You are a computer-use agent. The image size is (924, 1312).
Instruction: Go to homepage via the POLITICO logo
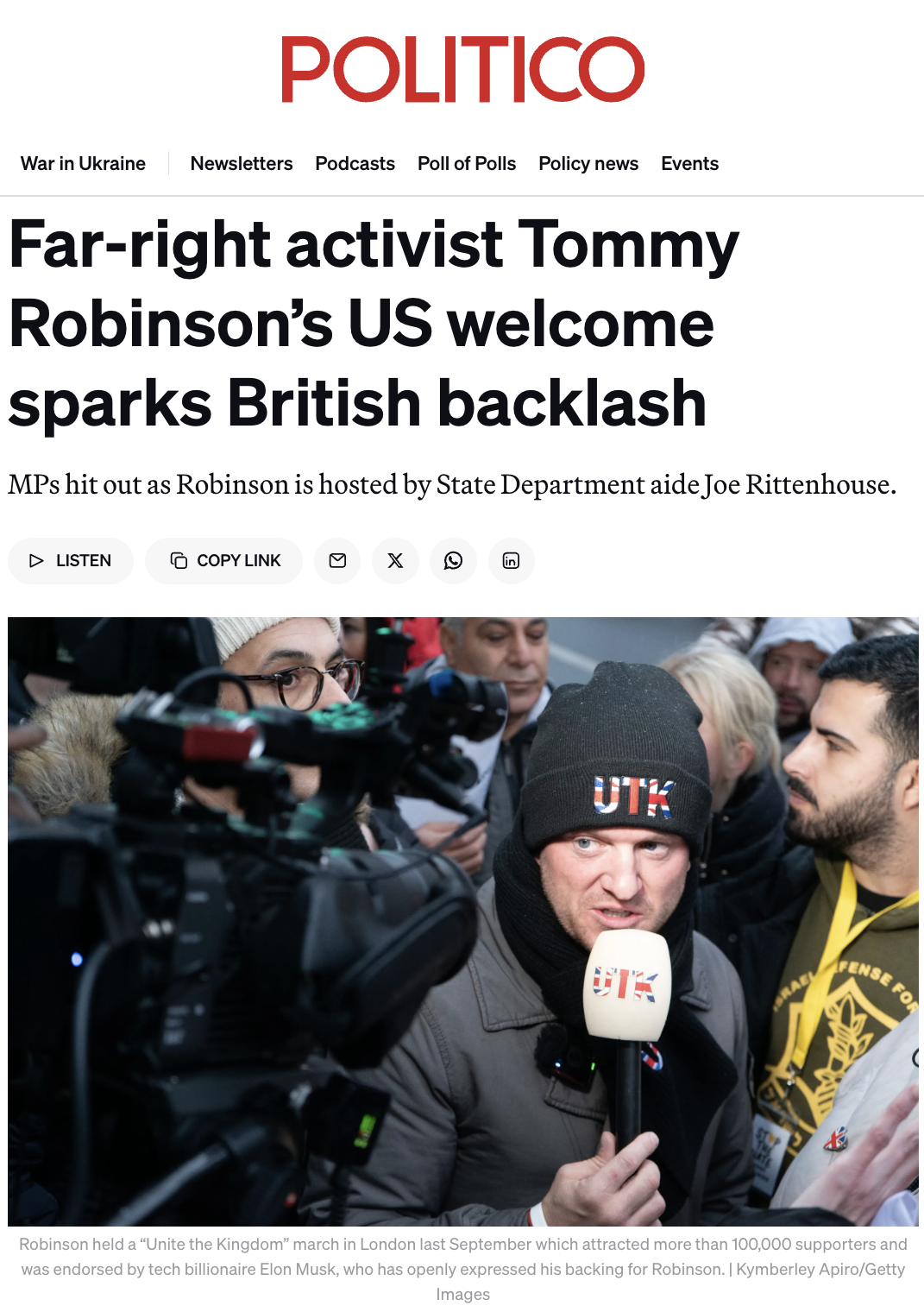click(x=462, y=69)
